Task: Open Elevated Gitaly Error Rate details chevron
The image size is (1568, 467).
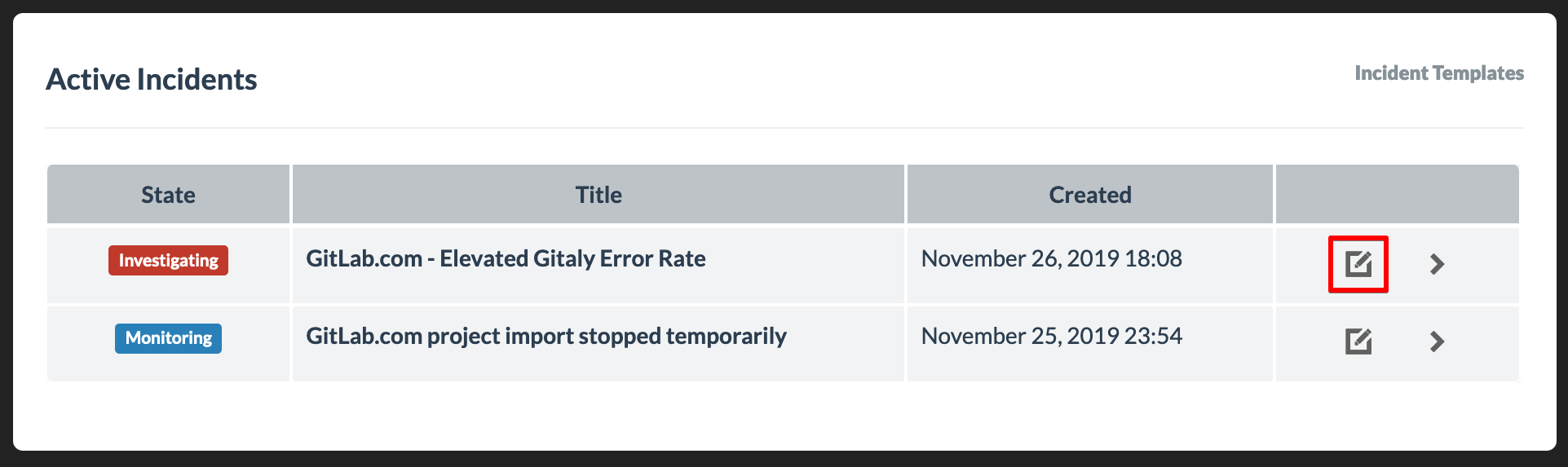Action: (1437, 264)
